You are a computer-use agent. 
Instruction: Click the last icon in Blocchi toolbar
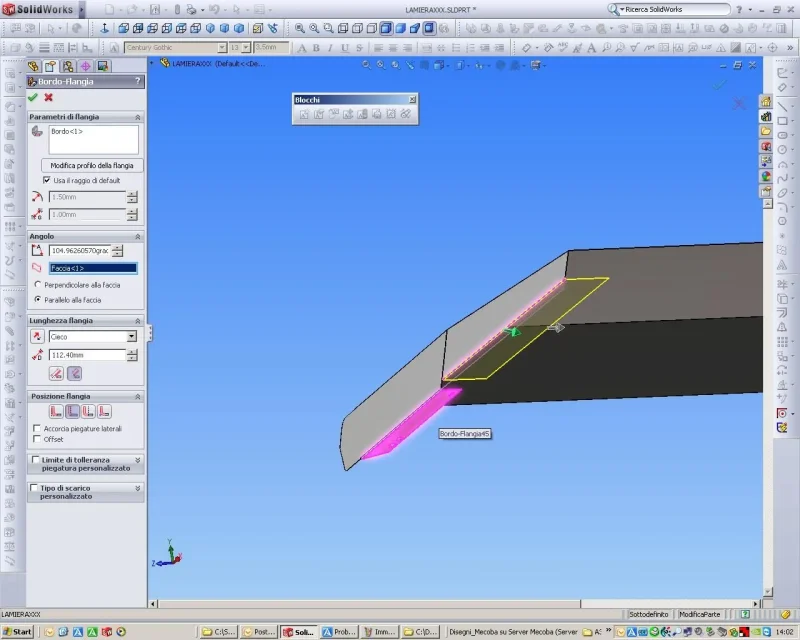point(406,114)
